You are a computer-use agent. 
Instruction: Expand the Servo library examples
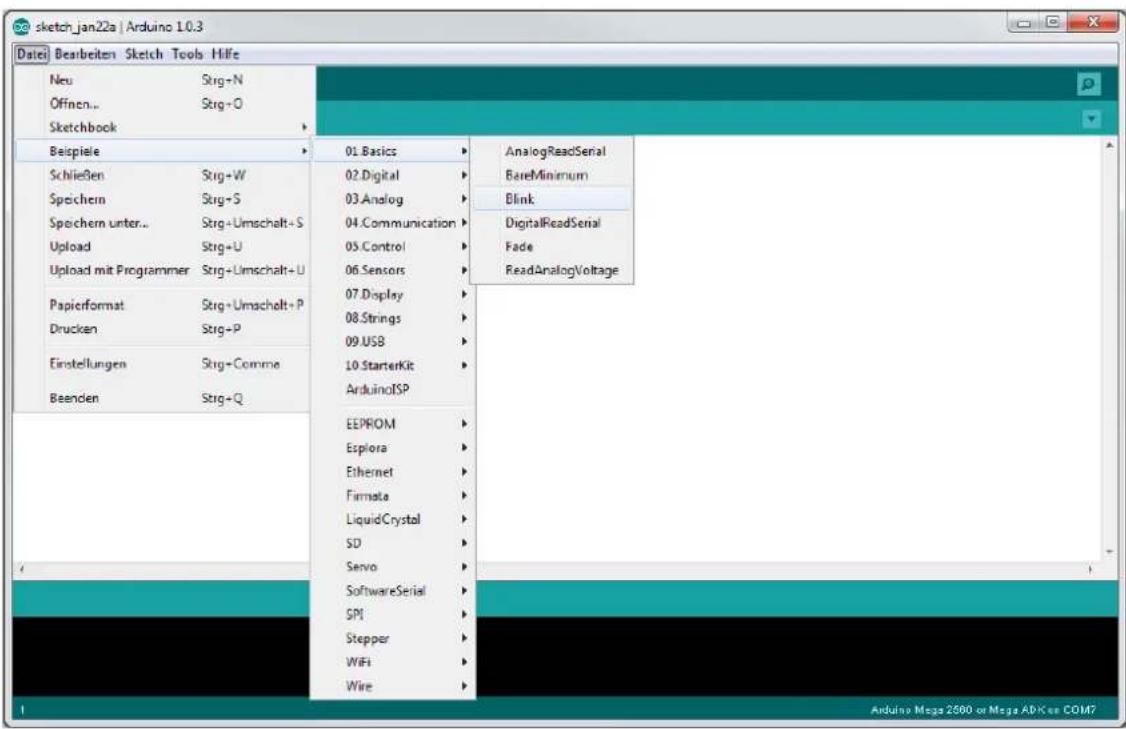pos(393,567)
